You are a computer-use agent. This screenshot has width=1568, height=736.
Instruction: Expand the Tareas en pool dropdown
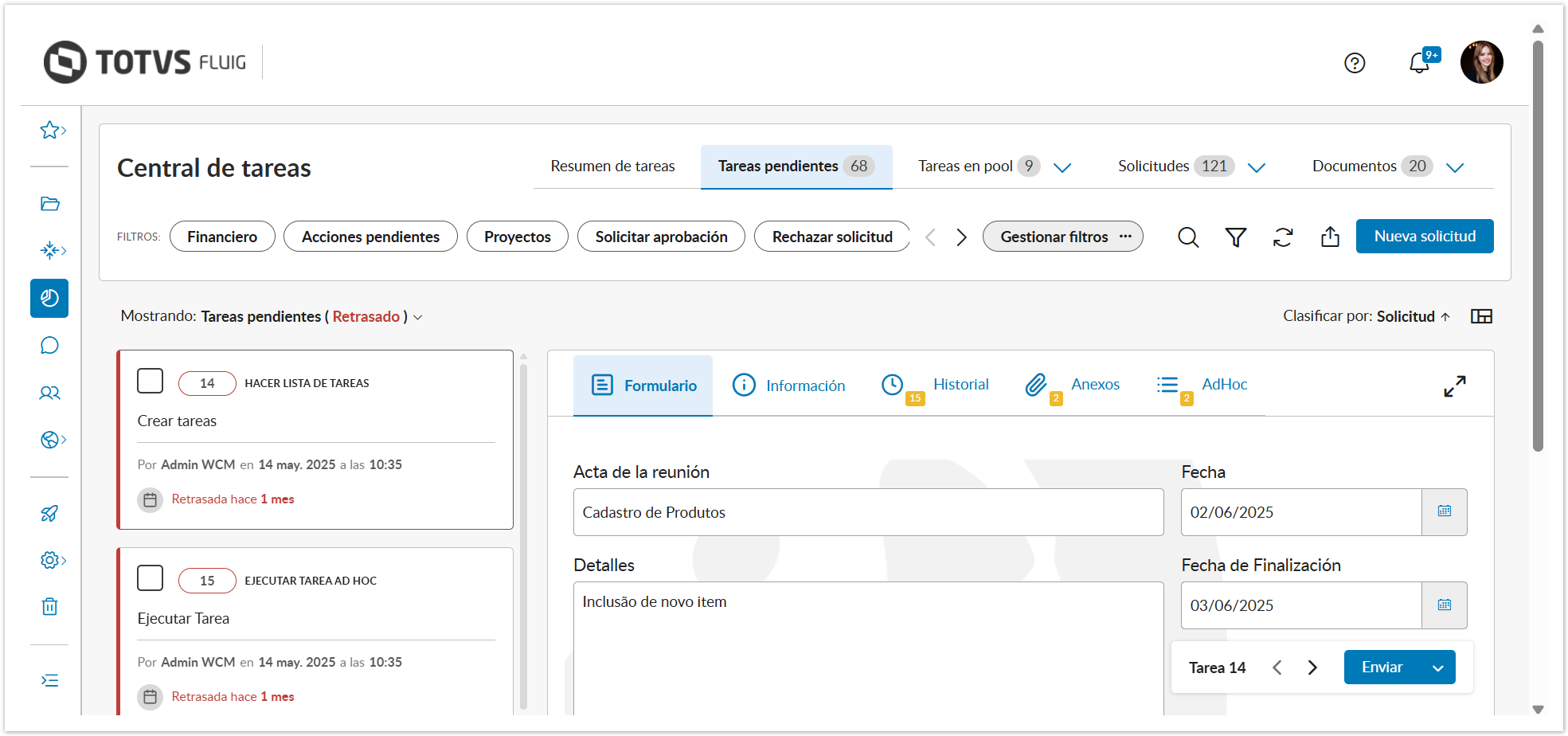pyautogui.click(x=1062, y=167)
